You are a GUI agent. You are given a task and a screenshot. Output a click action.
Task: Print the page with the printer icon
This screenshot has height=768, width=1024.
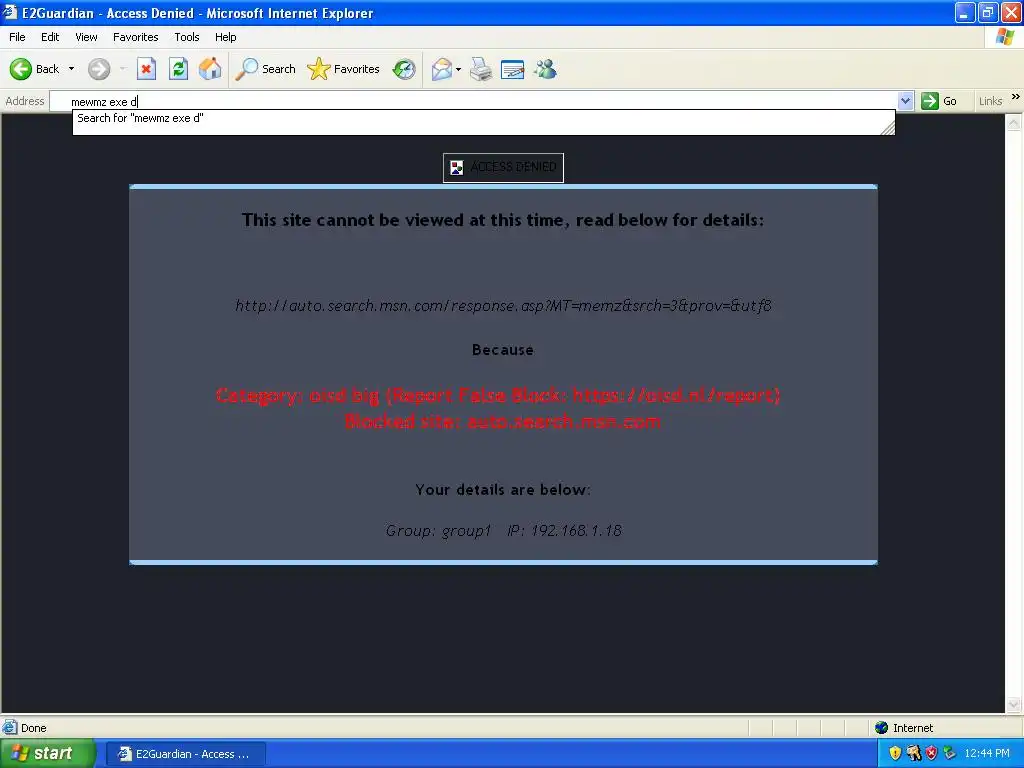[481, 69]
